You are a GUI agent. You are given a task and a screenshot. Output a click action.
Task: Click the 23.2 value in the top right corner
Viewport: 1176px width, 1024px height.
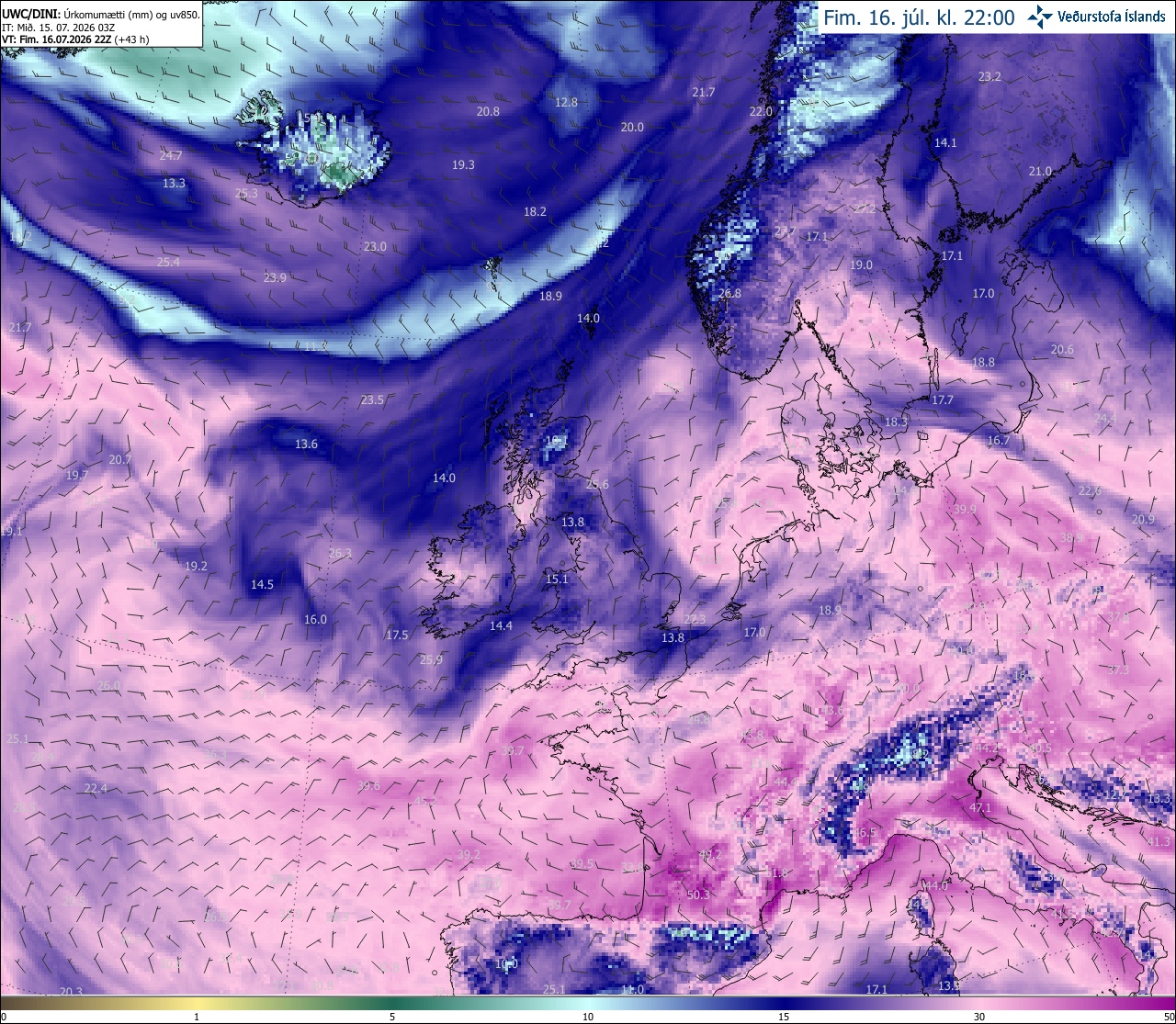989,76
